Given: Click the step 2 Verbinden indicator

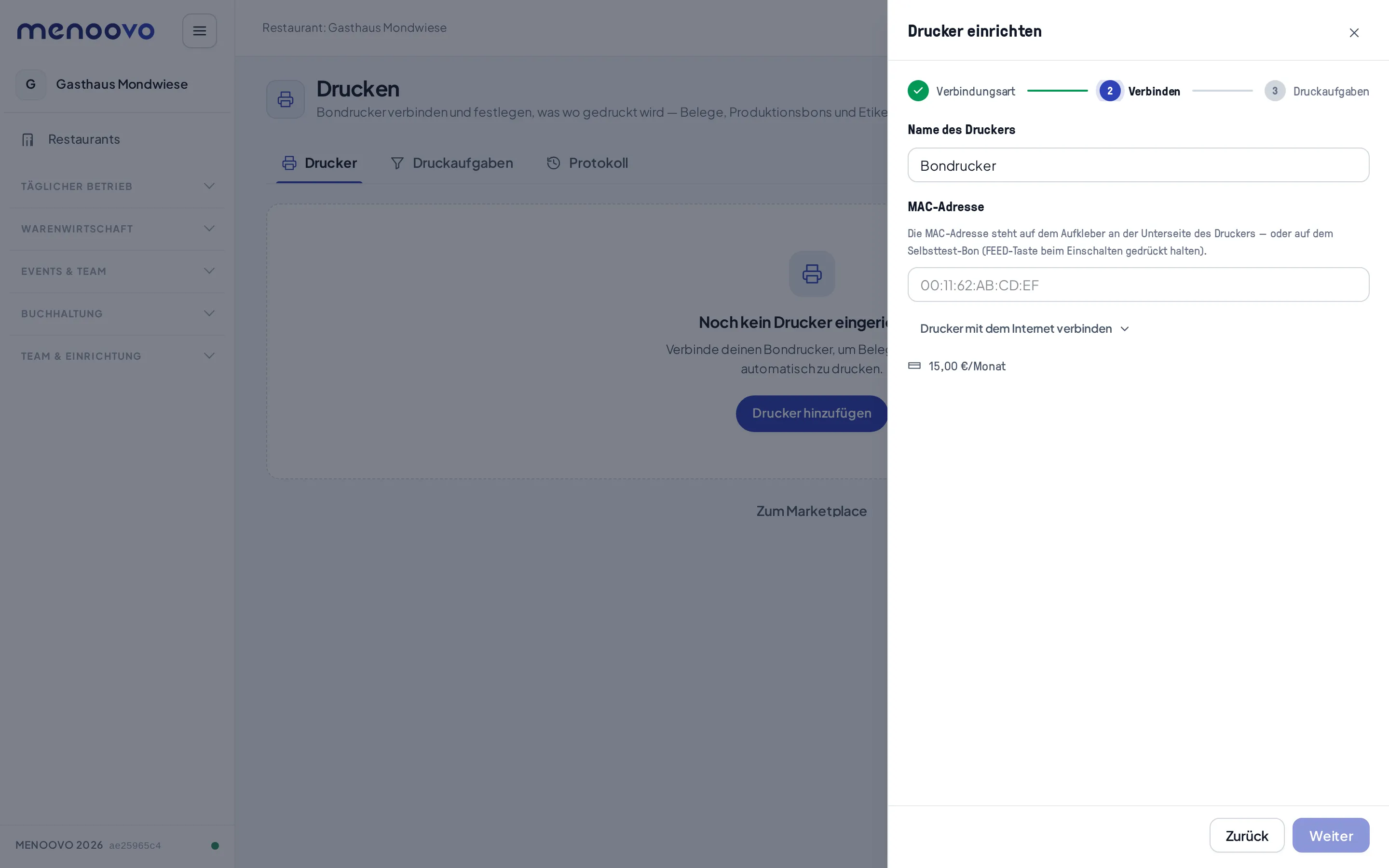Looking at the screenshot, I should point(1109,91).
